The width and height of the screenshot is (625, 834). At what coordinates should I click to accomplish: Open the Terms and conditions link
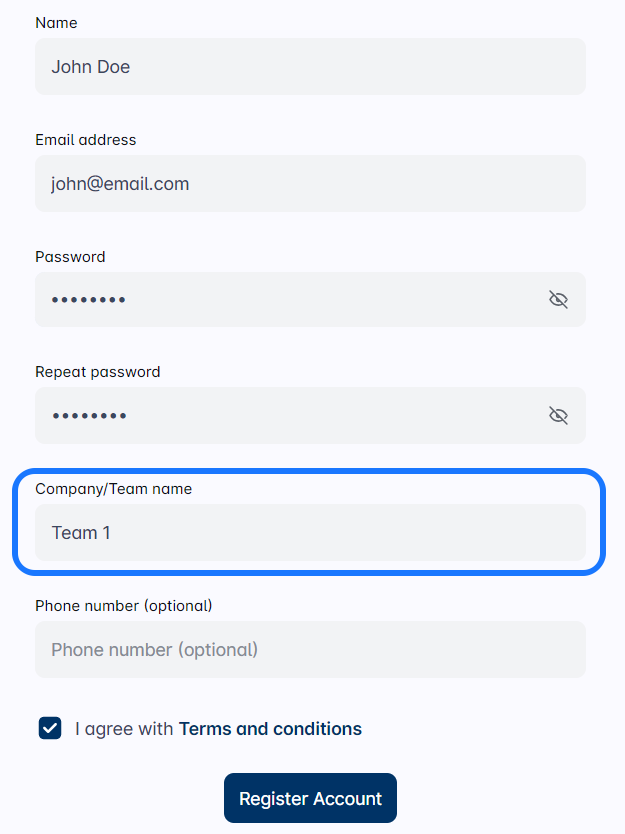(x=270, y=729)
